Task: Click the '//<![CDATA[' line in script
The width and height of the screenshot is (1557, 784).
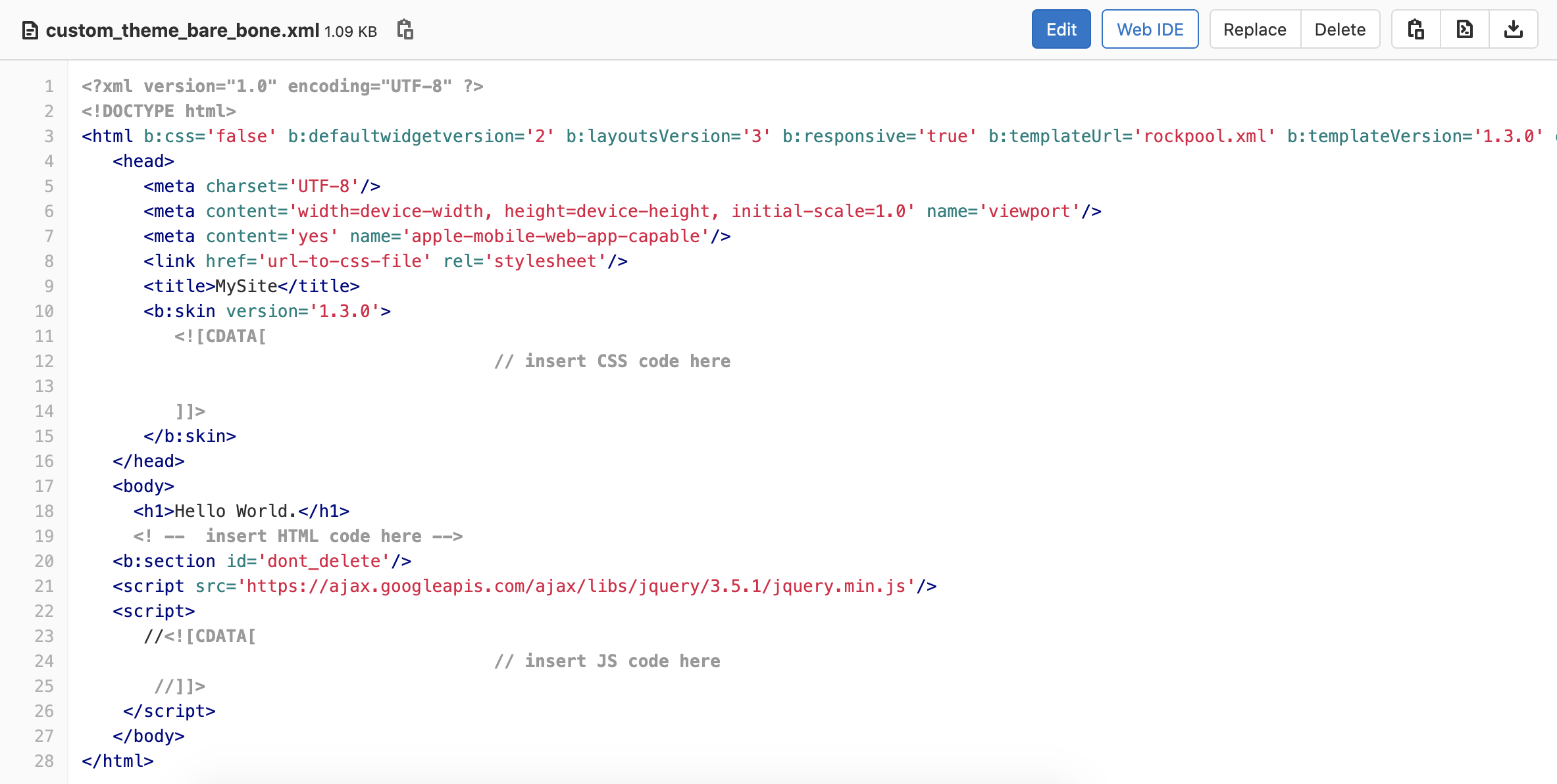Action: coord(200,636)
